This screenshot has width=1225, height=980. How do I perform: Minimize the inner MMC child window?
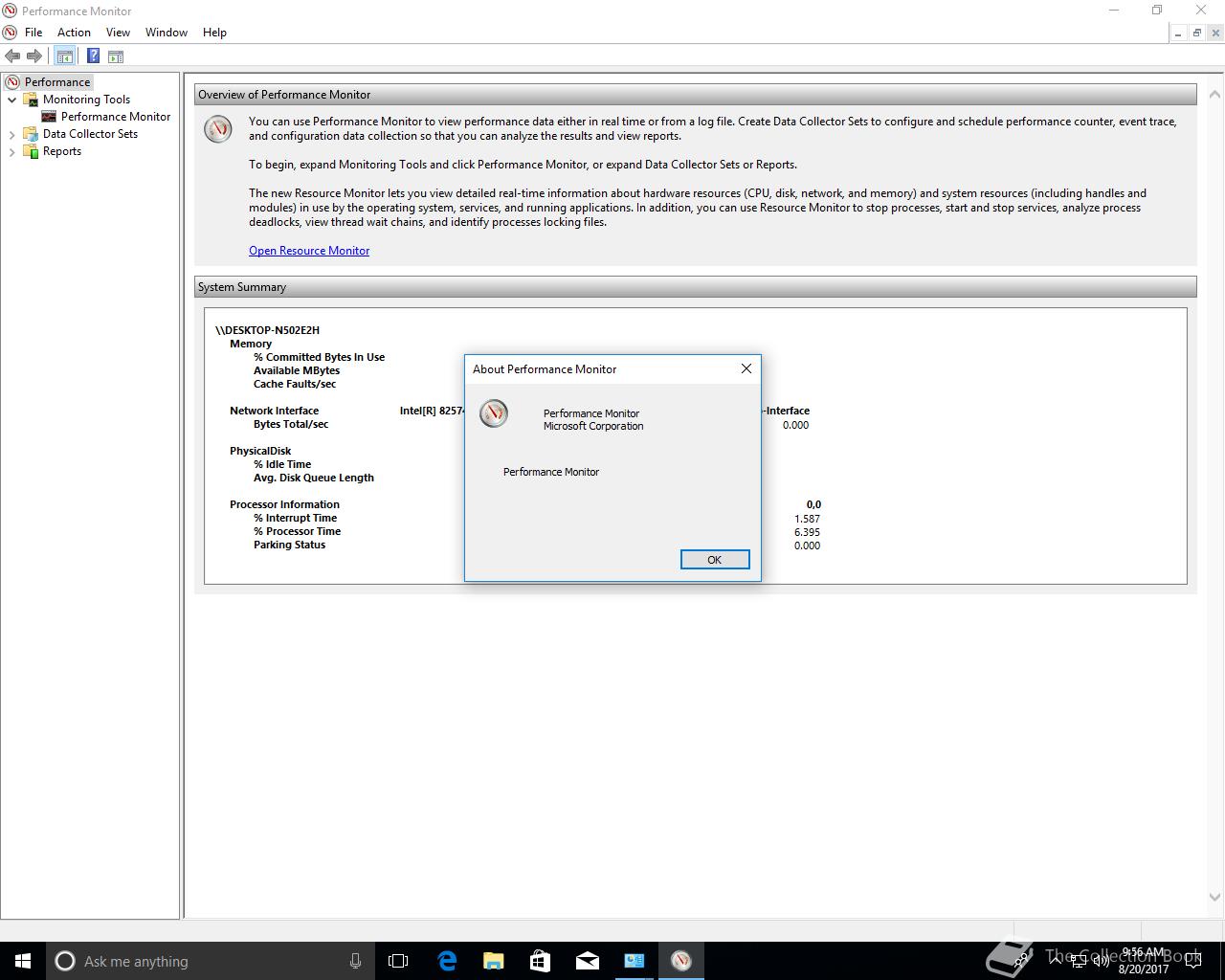pyautogui.click(x=1178, y=33)
